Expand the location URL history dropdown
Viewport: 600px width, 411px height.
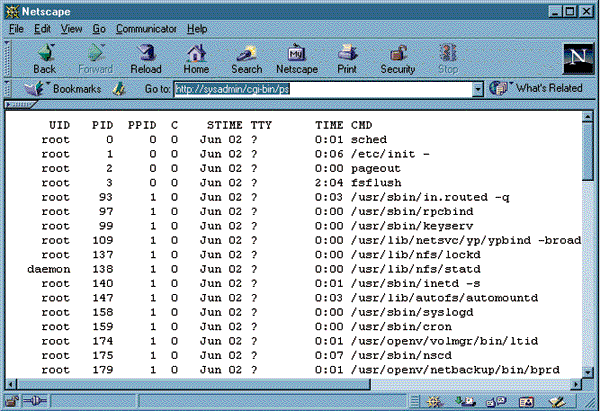[478, 89]
